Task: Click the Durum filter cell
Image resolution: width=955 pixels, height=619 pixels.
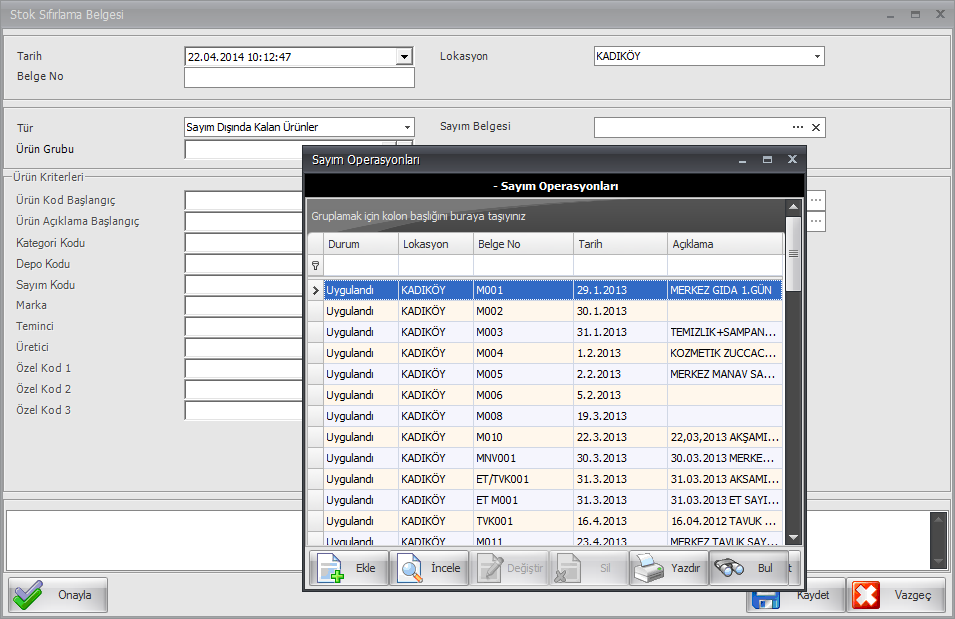Action: (x=361, y=266)
